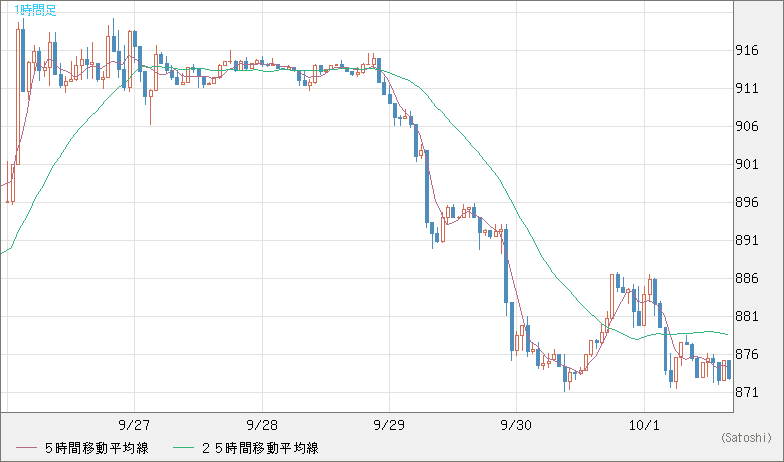Click the 9/27 date marker
Image resolution: width=784 pixels, height=462 pixels.
(x=134, y=424)
